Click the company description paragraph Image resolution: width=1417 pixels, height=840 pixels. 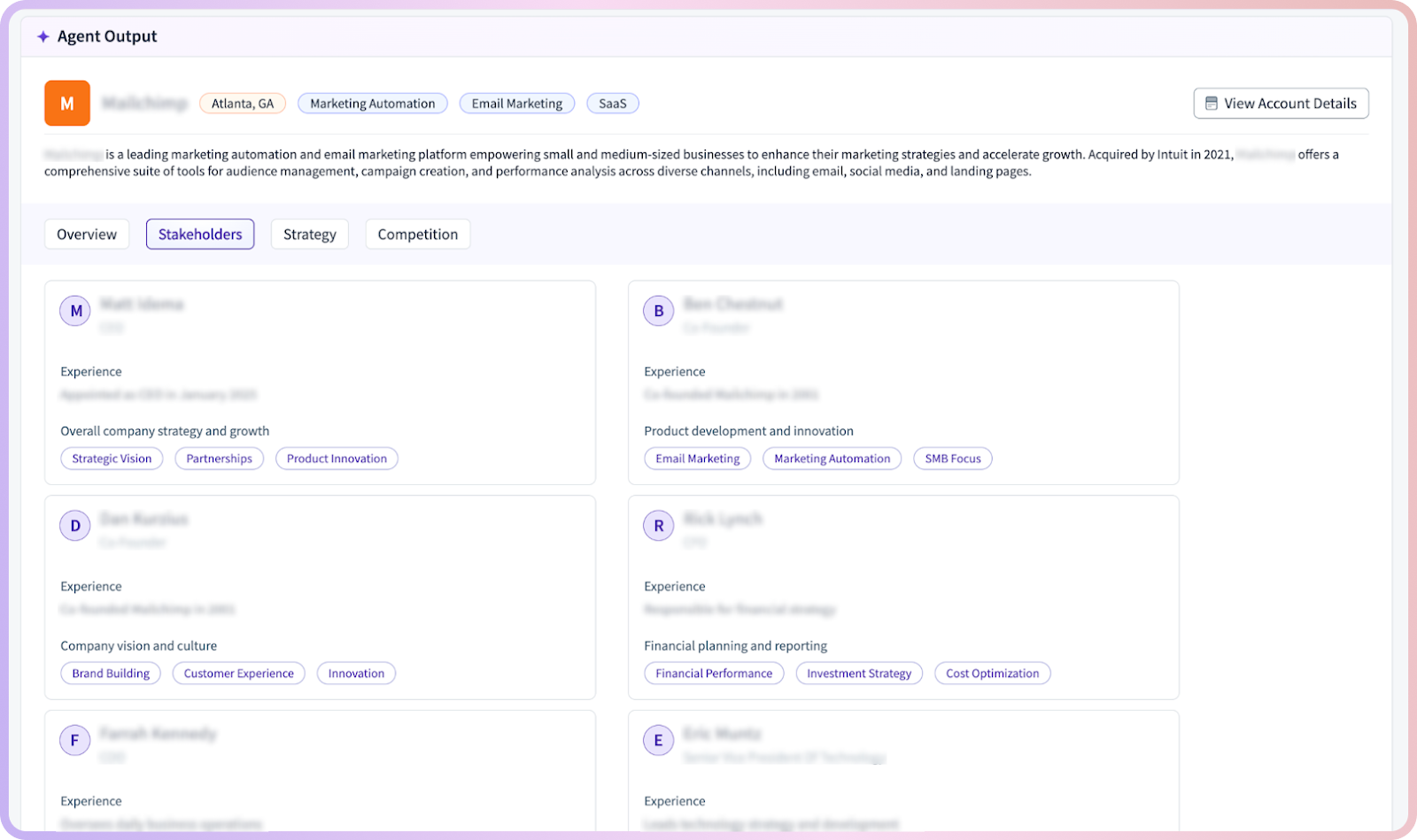pyautogui.click(x=692, y=163)
